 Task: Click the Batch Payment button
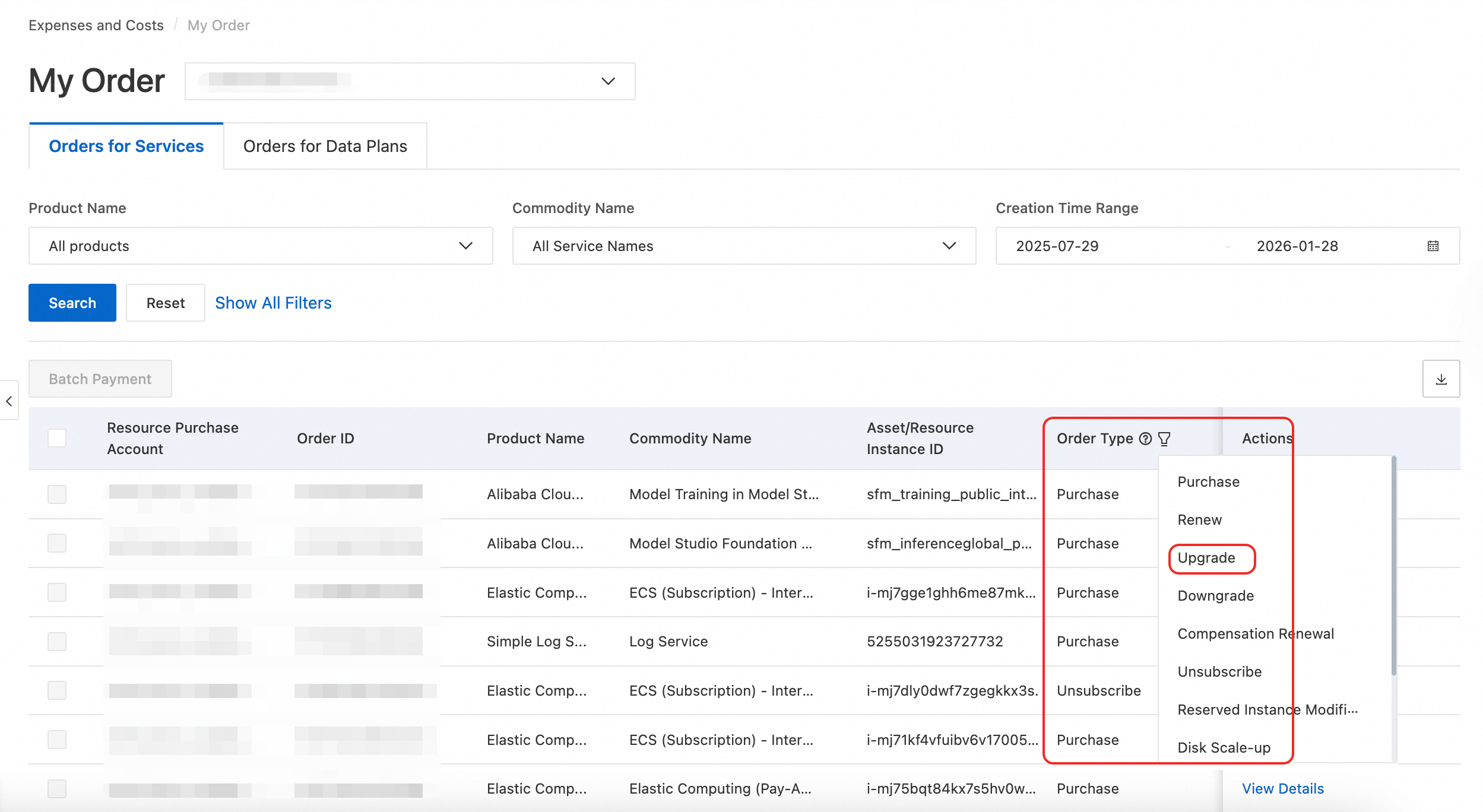[x=100, y=379]
